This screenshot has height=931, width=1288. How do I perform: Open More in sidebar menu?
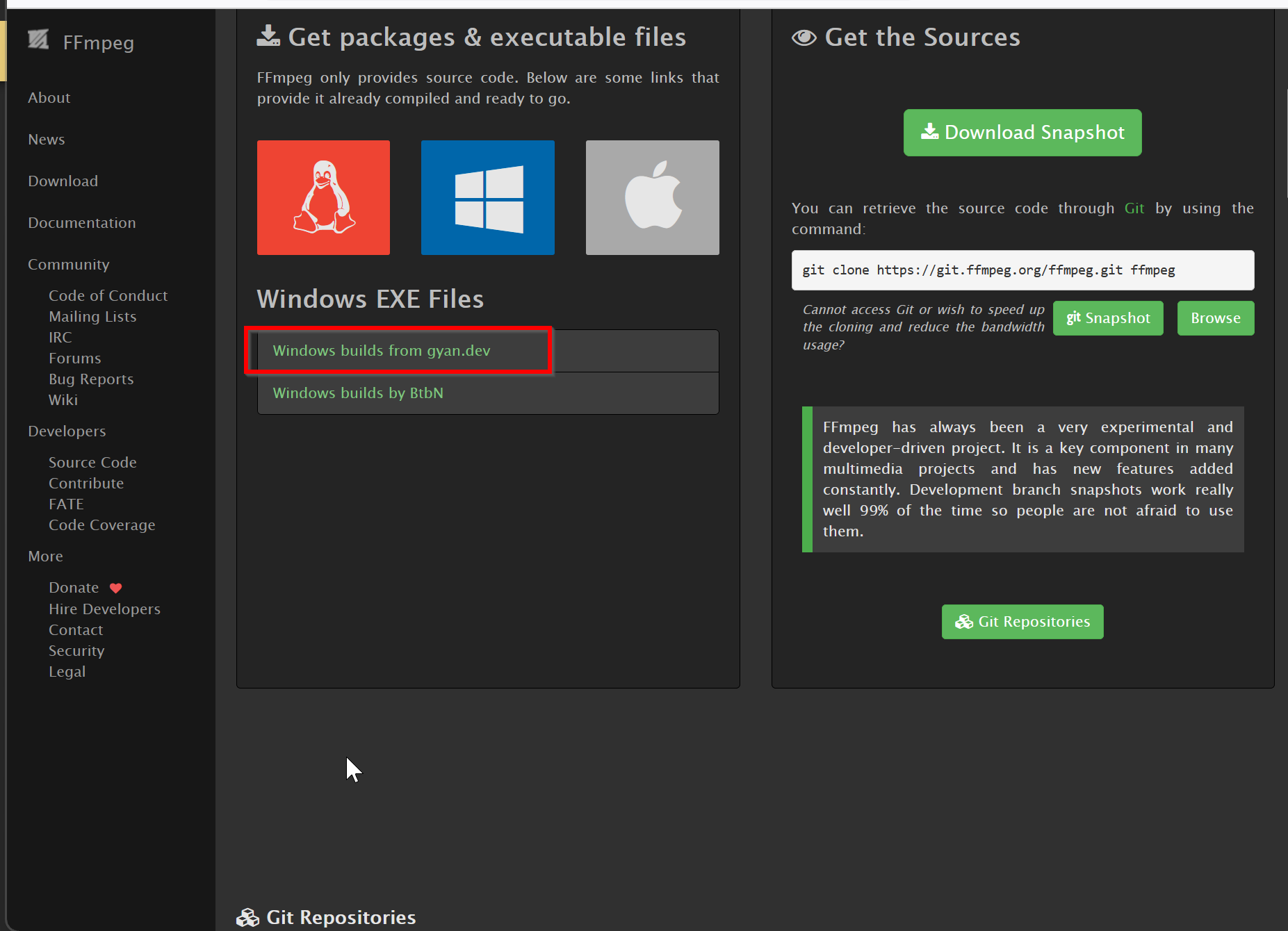45,557
